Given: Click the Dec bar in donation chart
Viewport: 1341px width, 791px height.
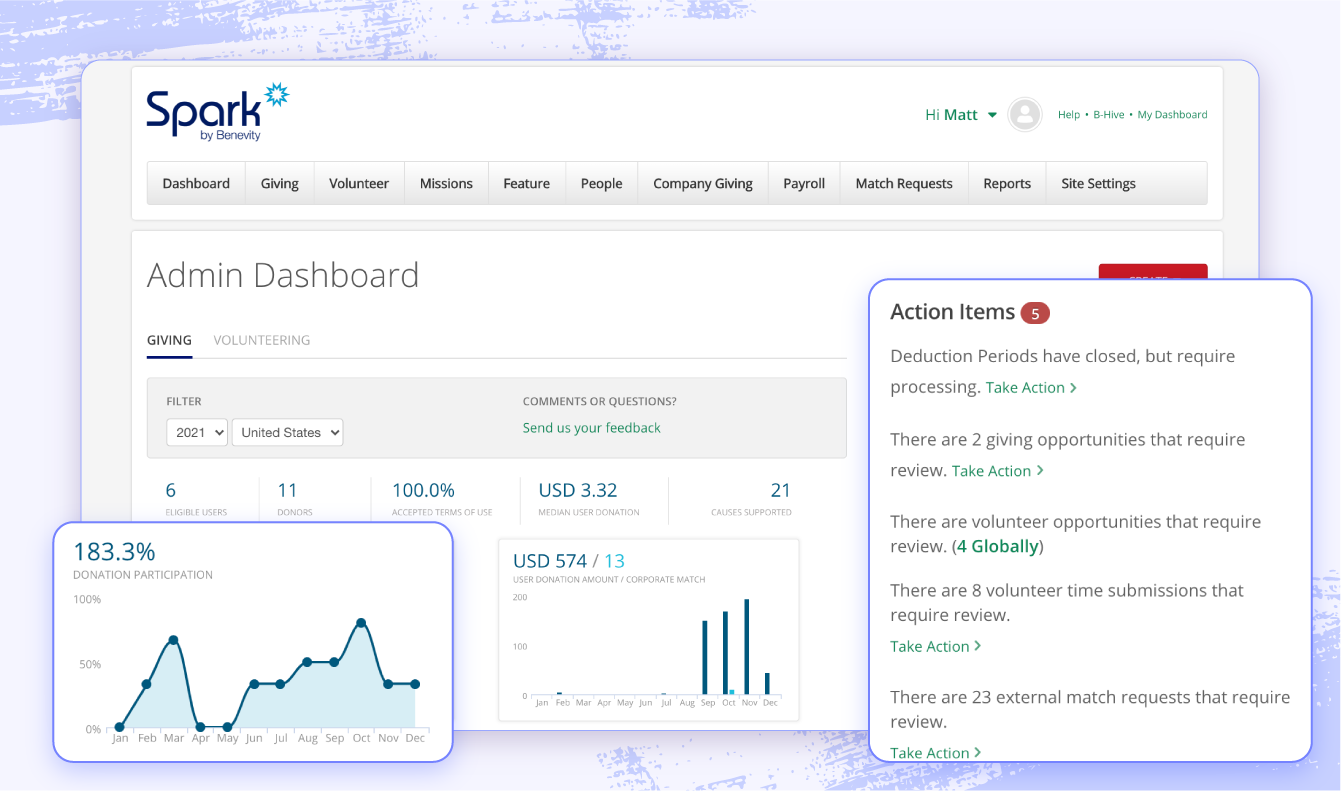Looking at the screenshot, I should [768, 684].
